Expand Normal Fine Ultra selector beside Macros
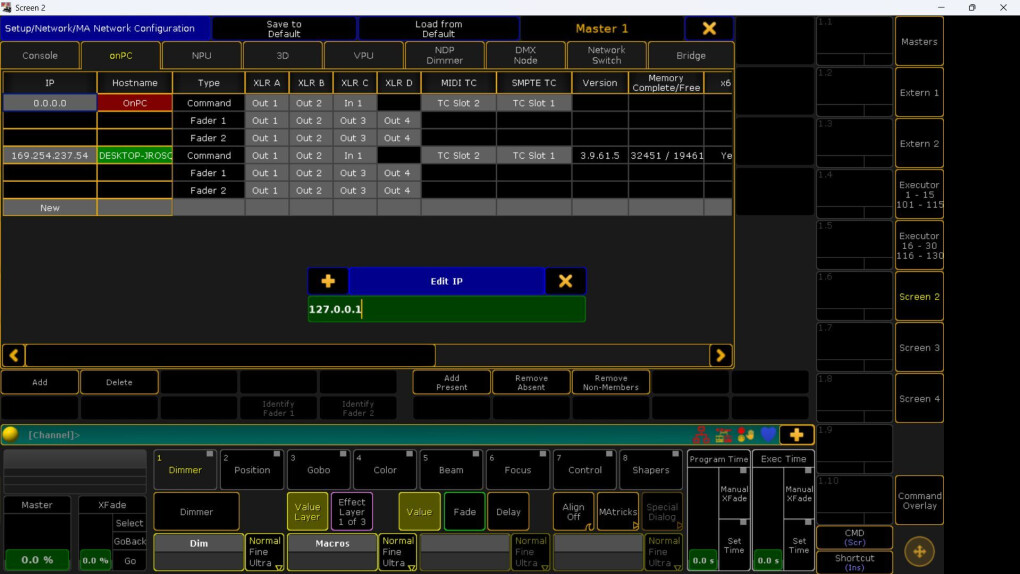 tap(397, 552)
